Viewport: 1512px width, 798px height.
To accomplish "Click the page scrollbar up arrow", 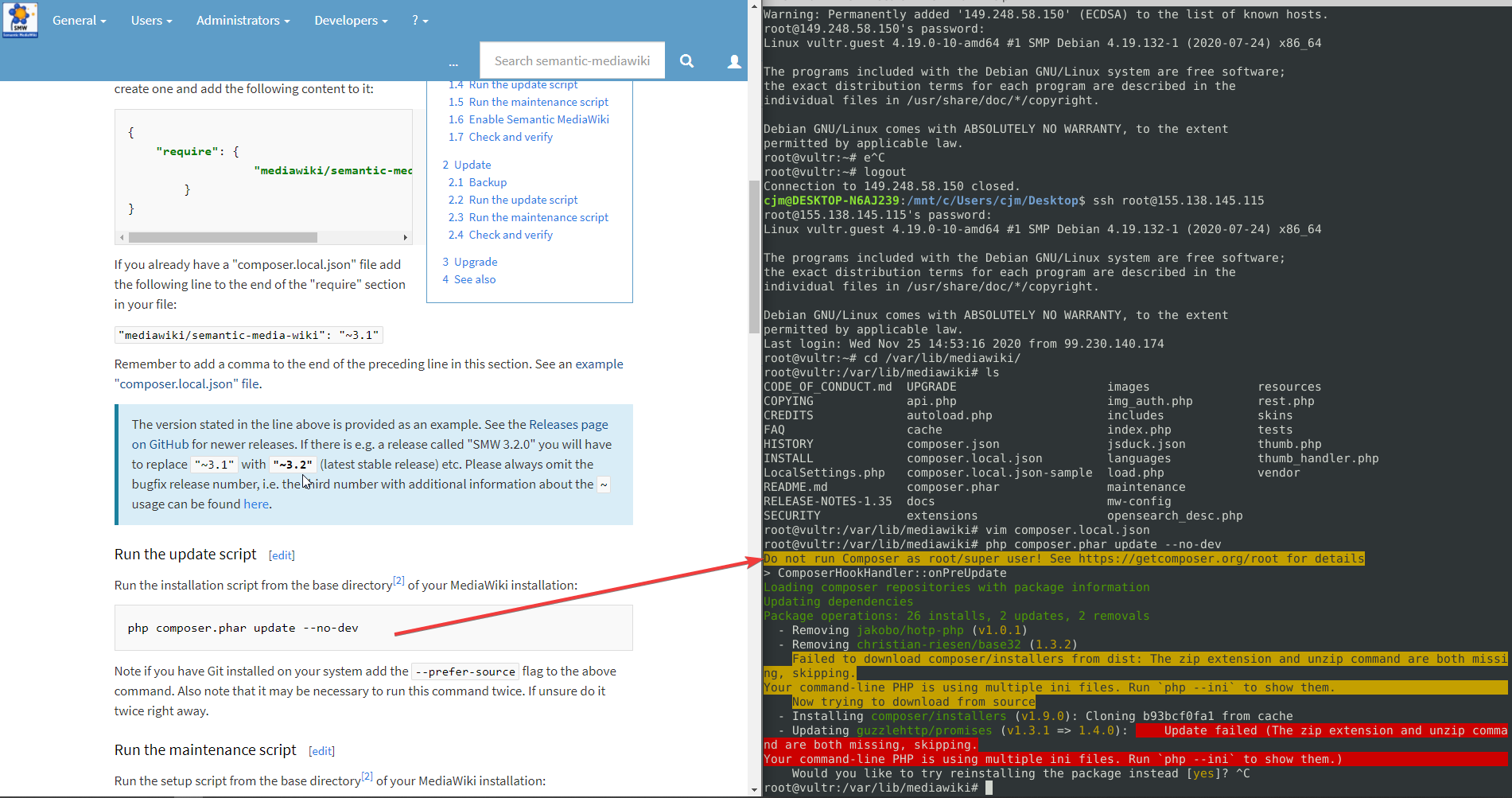I will pyautogui.click(x=754, y=6).
